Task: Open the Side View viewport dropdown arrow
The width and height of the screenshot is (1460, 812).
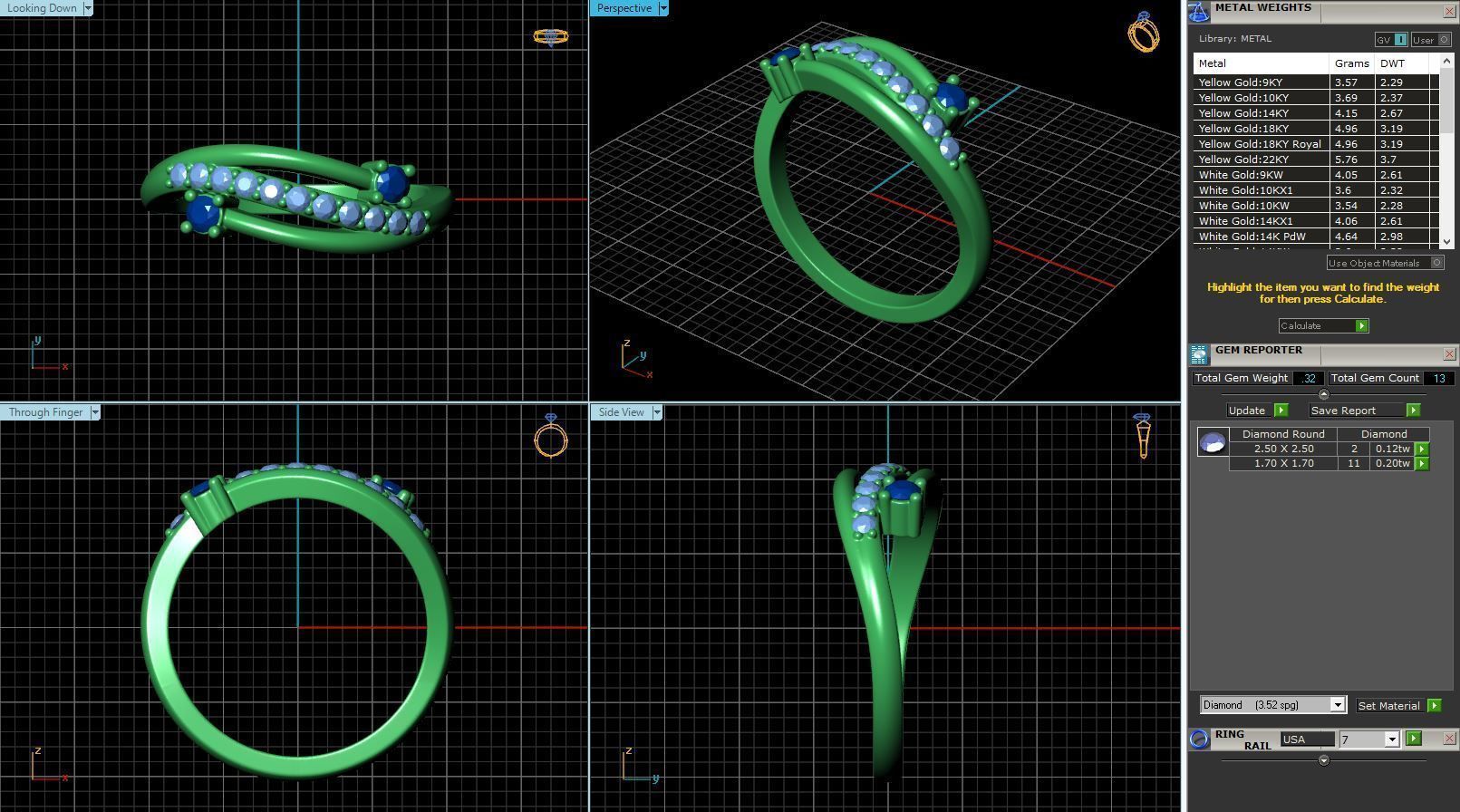Action: 657,412
